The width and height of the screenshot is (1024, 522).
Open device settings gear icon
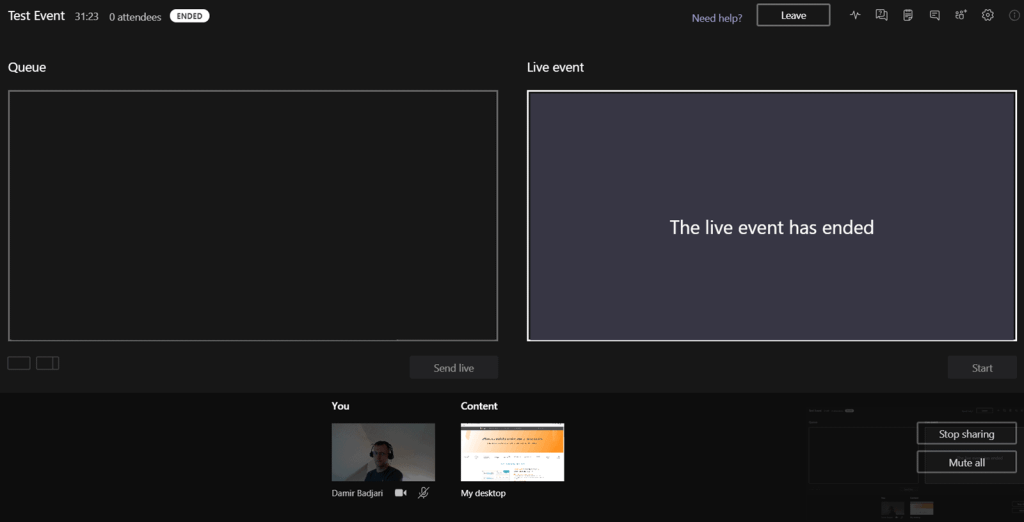pyautogui.click(x=987, y=15)
